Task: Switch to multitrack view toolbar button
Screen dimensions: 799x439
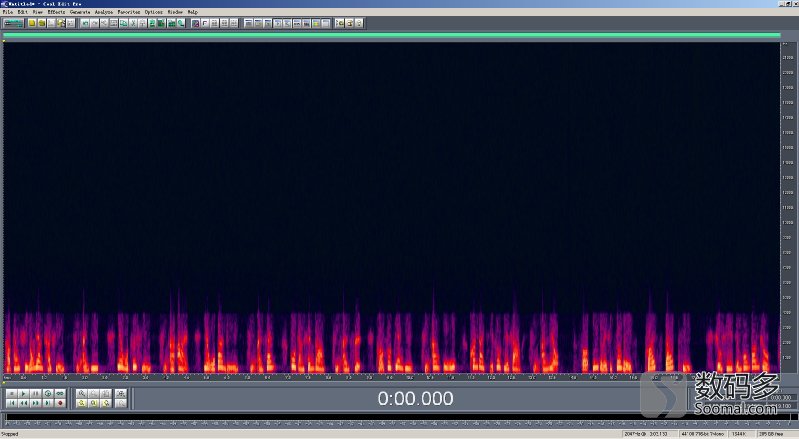Action: click(13, 23)
